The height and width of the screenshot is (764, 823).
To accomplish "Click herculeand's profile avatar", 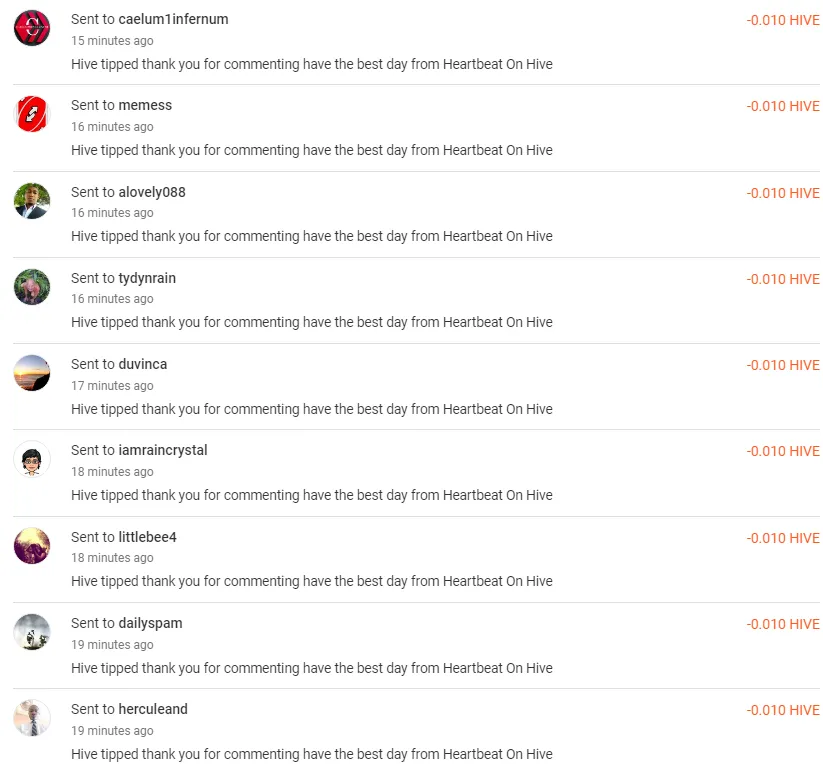I will [32, 718].
